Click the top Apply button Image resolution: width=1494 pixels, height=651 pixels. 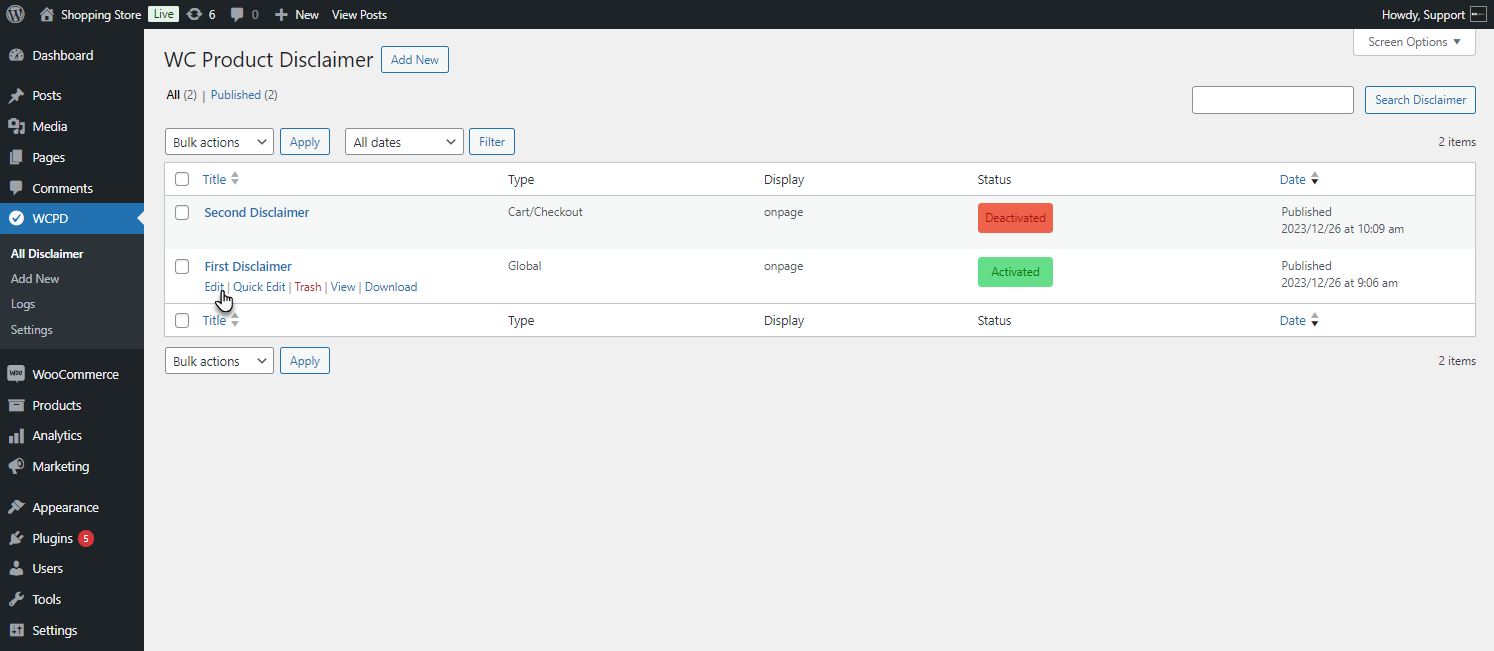click(305, 142)
